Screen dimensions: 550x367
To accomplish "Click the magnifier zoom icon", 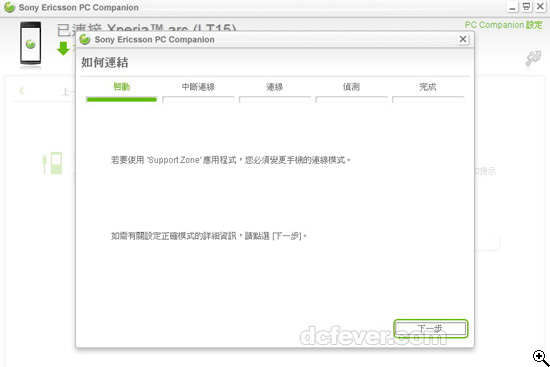I will 541,358.
